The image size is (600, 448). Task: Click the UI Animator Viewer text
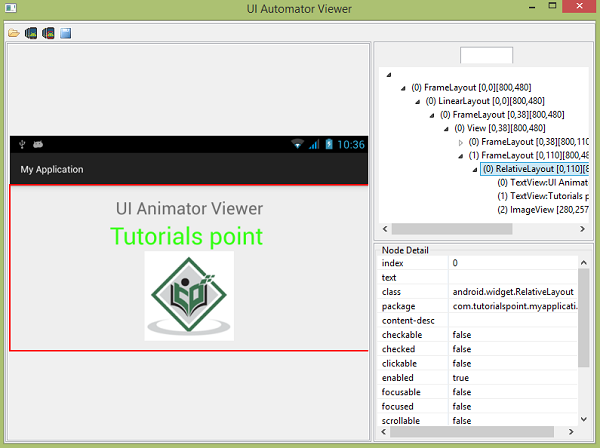(189, 209)
